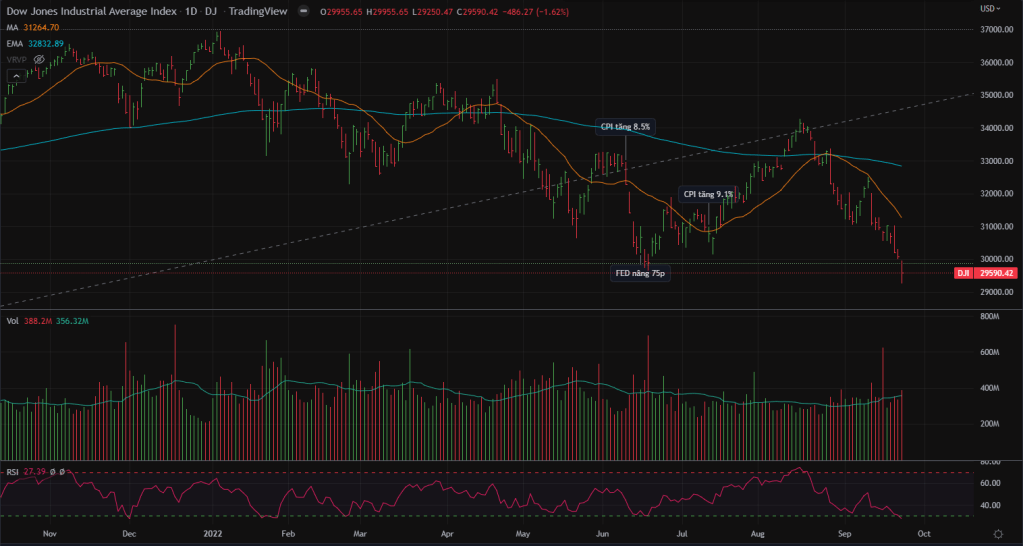Change the 1D interval in chart title
The width and height of the screenshot is (1023, 546).
(189, 11)
